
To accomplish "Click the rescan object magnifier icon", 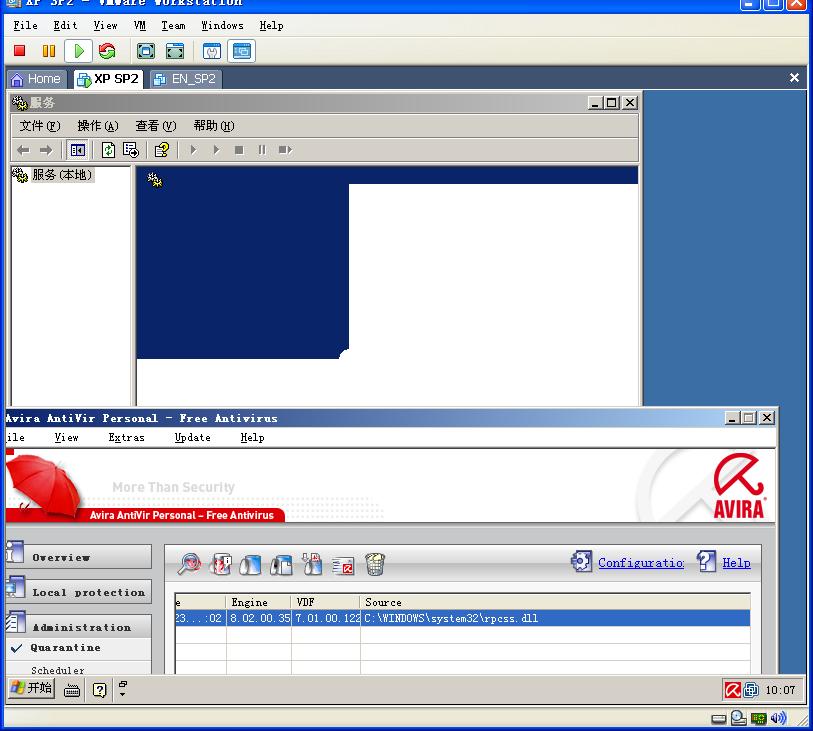I will point(189,564).
